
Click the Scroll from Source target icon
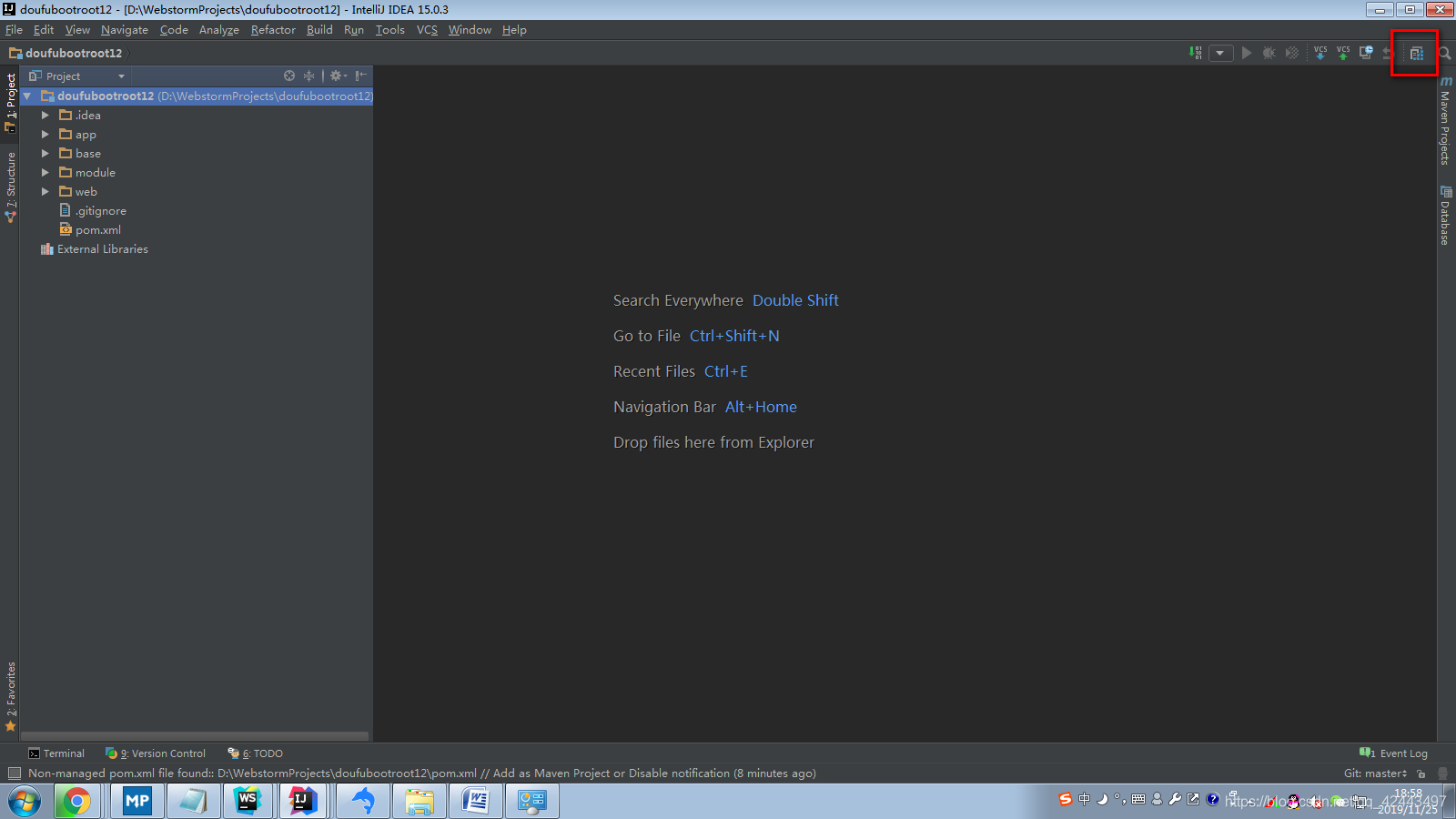[x=289, y=76]
